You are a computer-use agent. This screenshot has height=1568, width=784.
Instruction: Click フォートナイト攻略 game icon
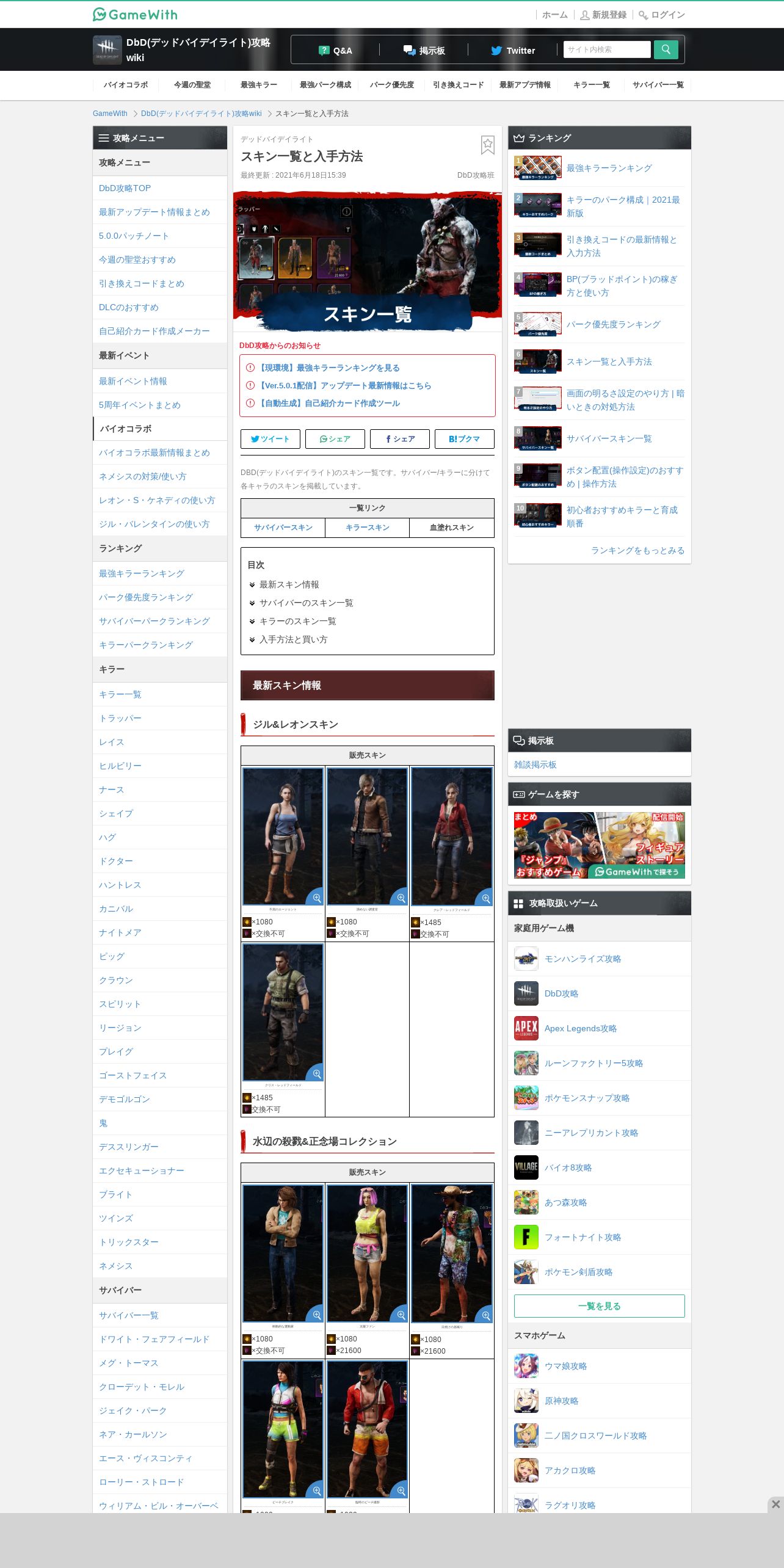click(526, 1237)
